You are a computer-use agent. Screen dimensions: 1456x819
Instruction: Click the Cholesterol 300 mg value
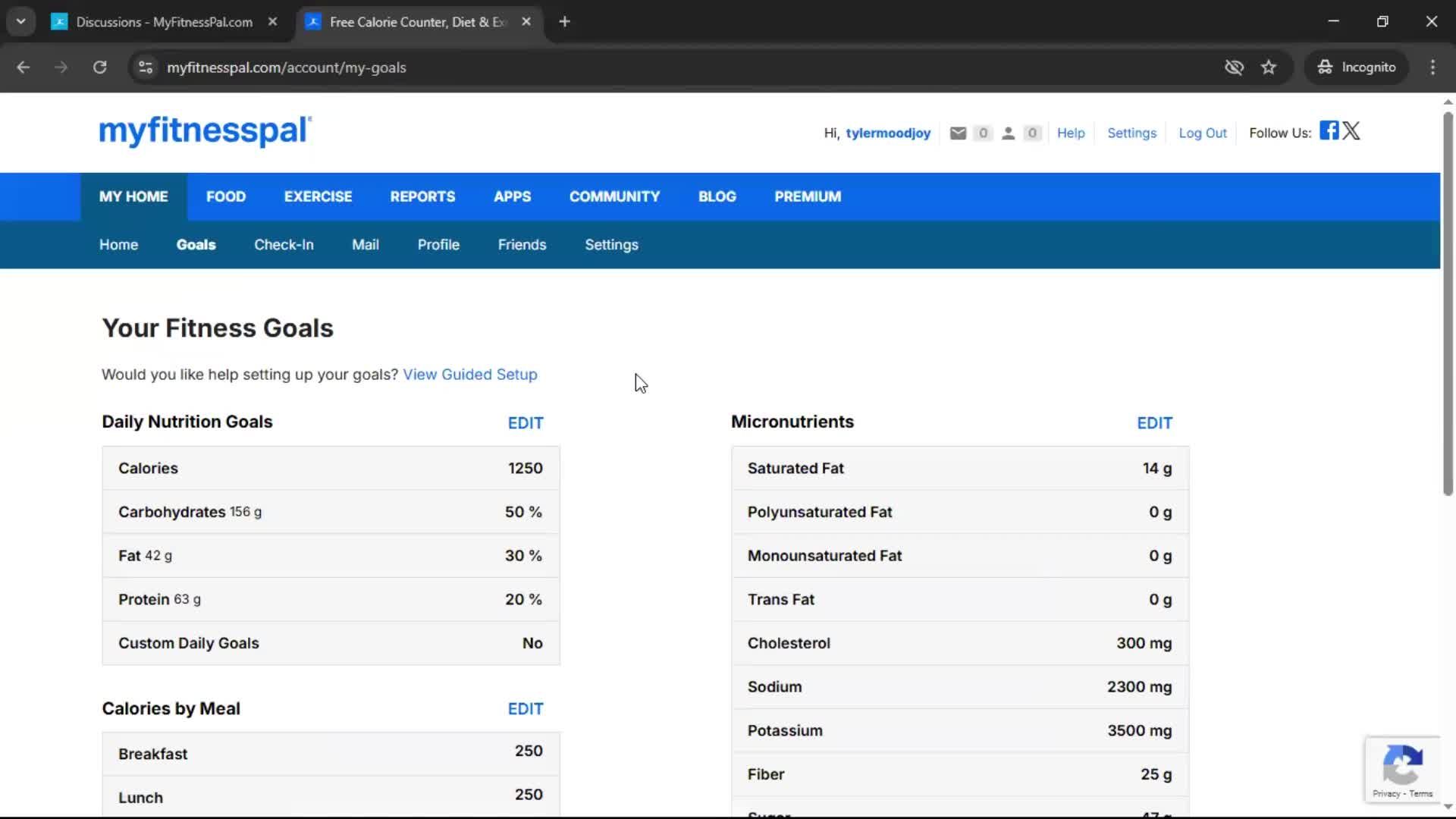tap(1144, 644)
